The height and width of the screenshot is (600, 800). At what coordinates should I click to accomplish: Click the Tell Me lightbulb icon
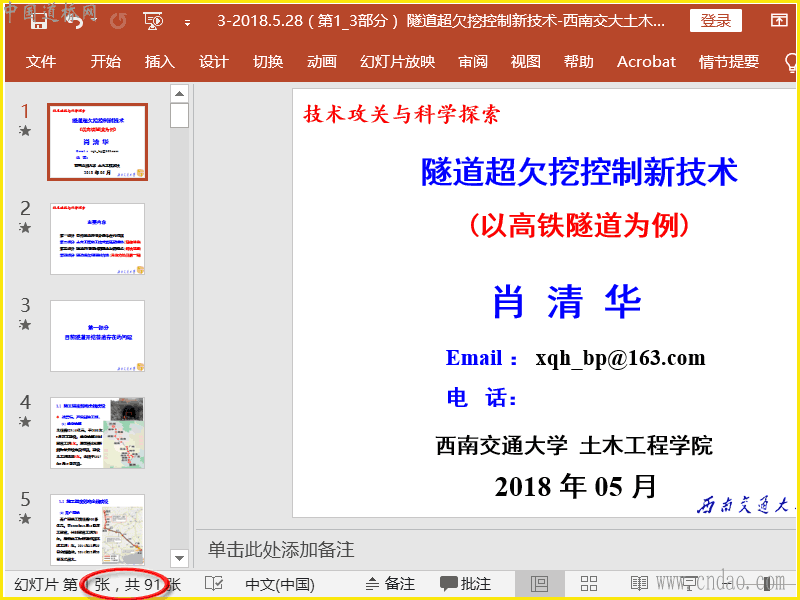790,62
